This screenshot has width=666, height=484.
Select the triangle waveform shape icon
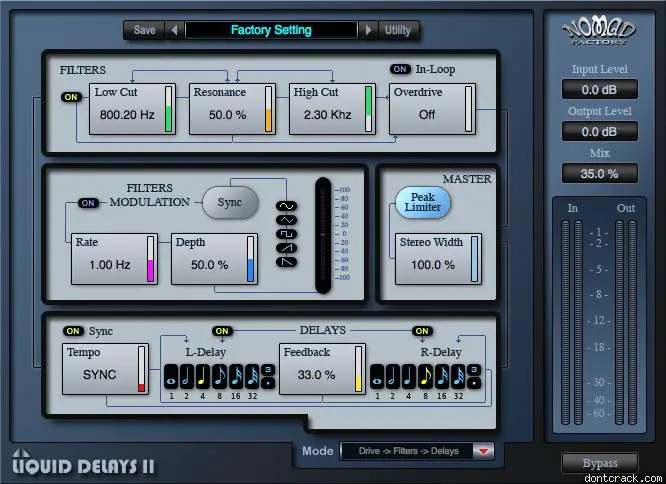(x=287, y=220)
